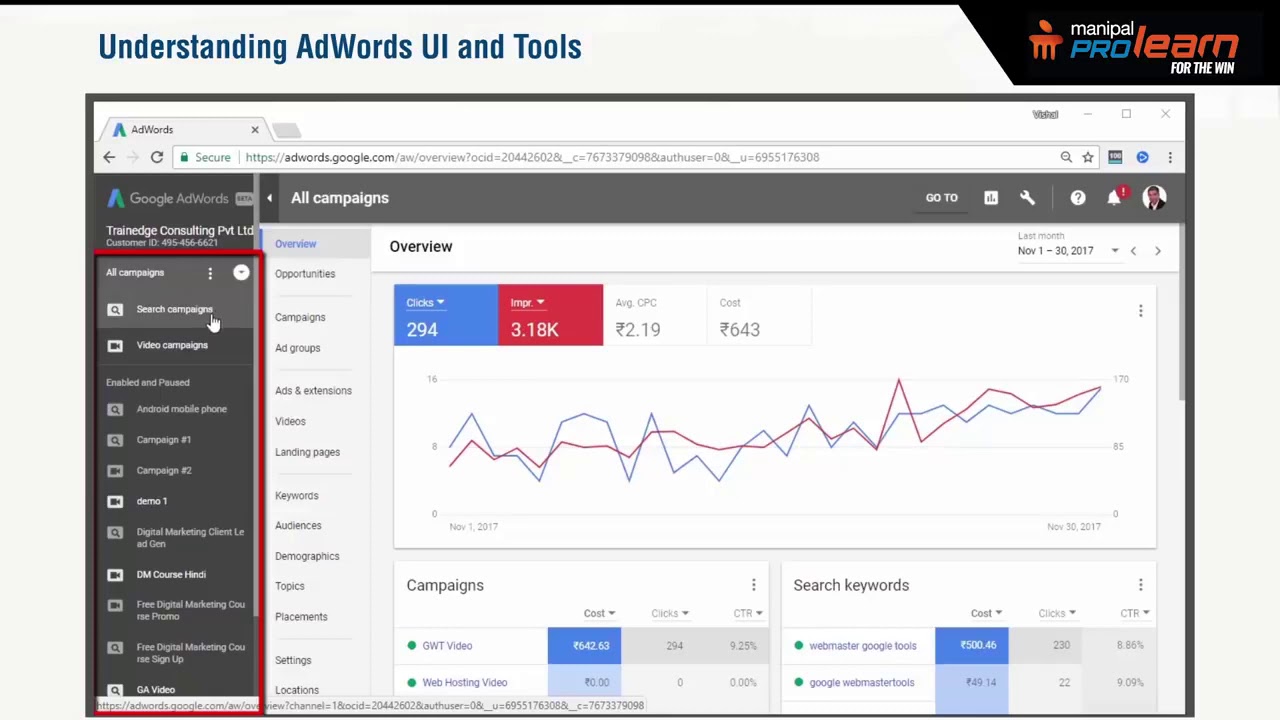Open Search keywords CTR column dropdown
Image resolution: width=1280 pixels, height=720 pixels.
point(1134,613)
